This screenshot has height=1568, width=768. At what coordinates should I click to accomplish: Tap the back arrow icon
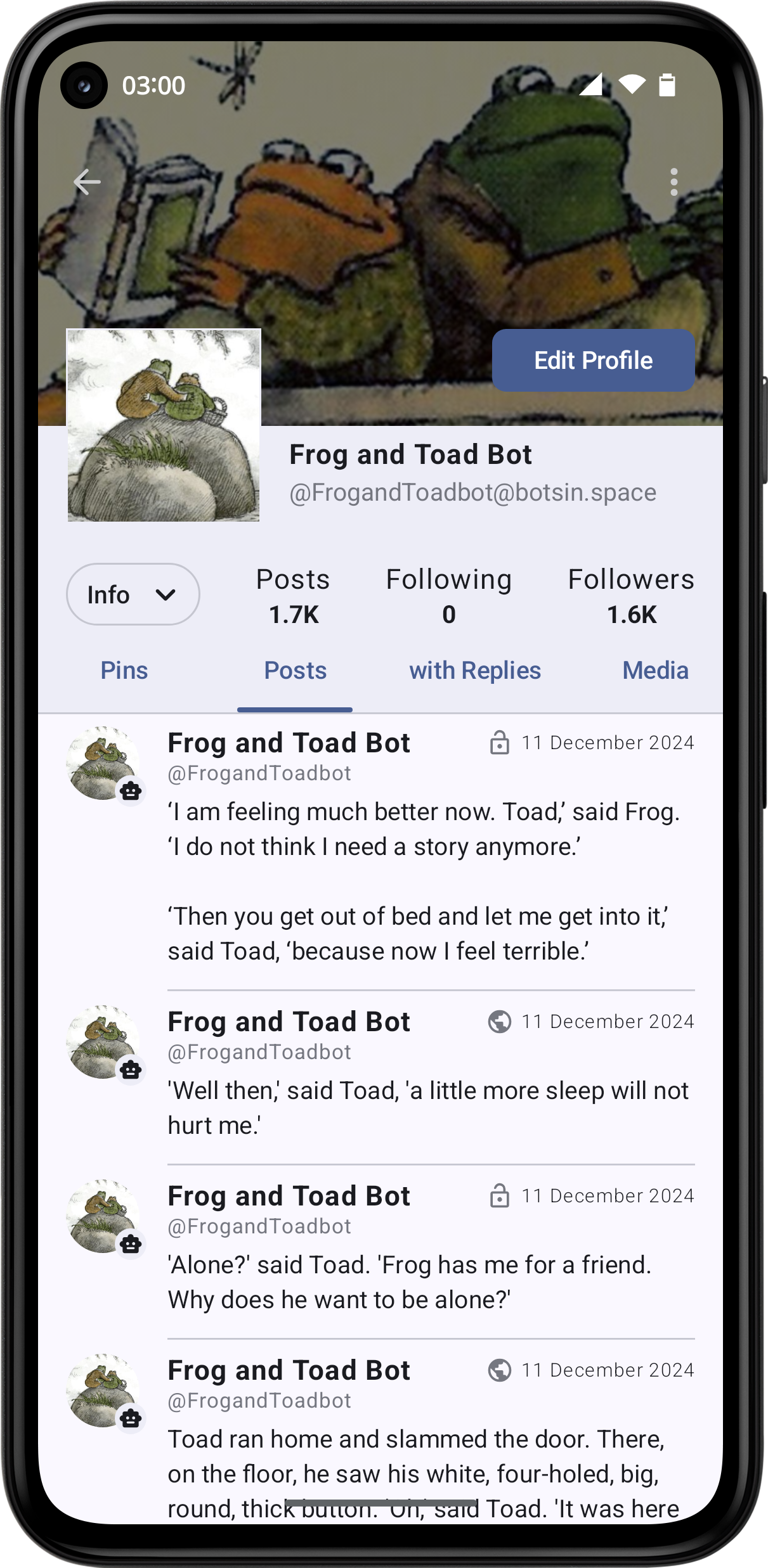pyautogui.click(x=87, y=183)
